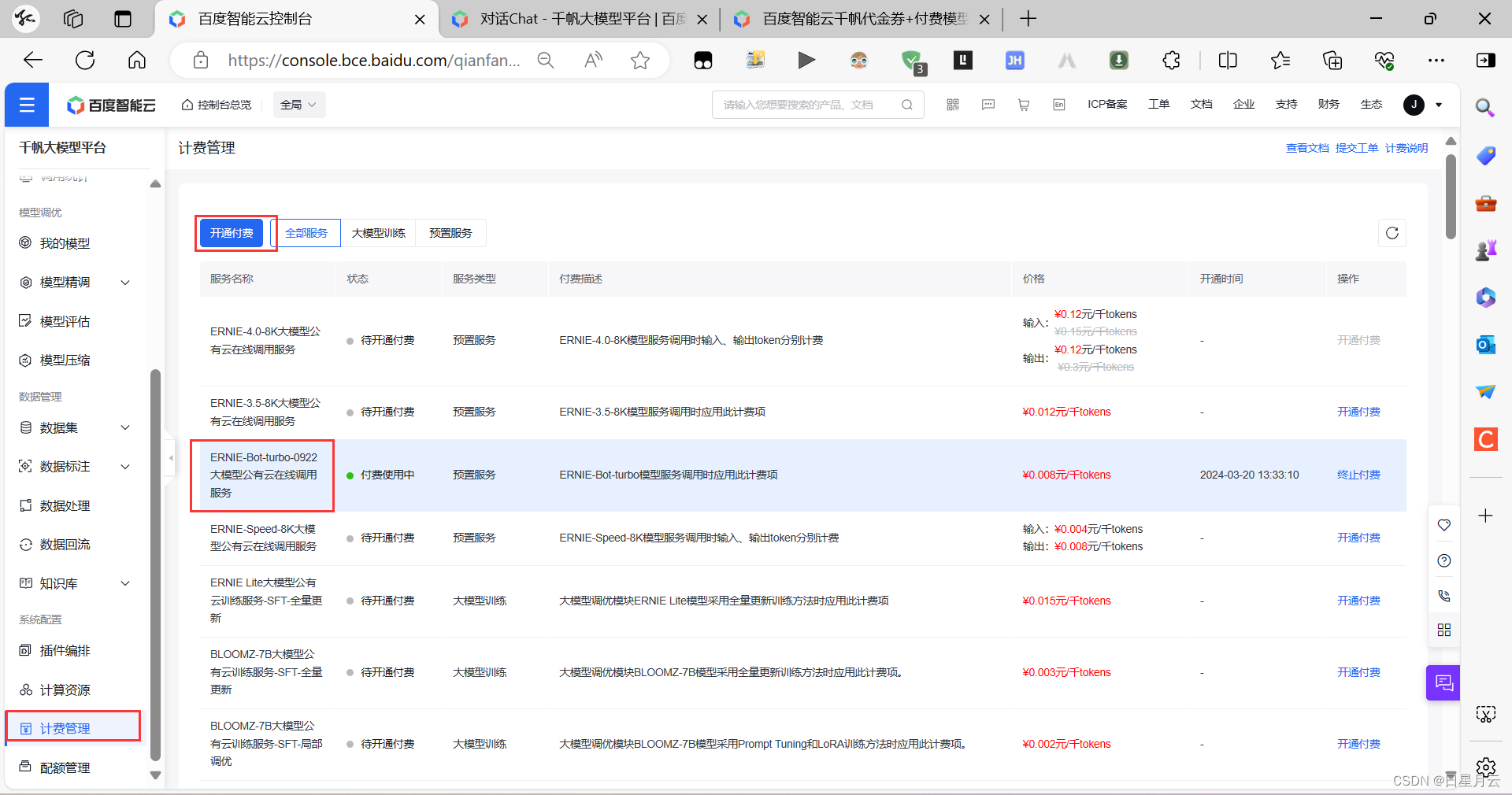Select the 全部服务 tab
Viewport: 1512px width, 795px height.
tap(306, 233)
